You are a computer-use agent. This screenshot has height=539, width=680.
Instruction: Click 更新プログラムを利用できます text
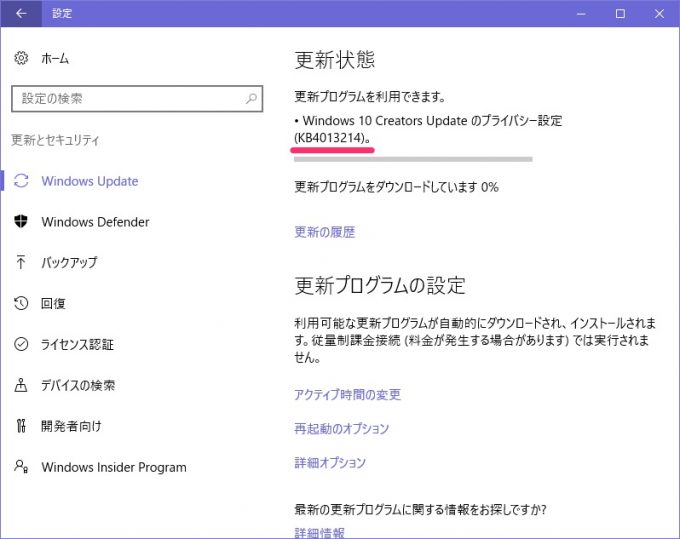click(x=369, y=96)
